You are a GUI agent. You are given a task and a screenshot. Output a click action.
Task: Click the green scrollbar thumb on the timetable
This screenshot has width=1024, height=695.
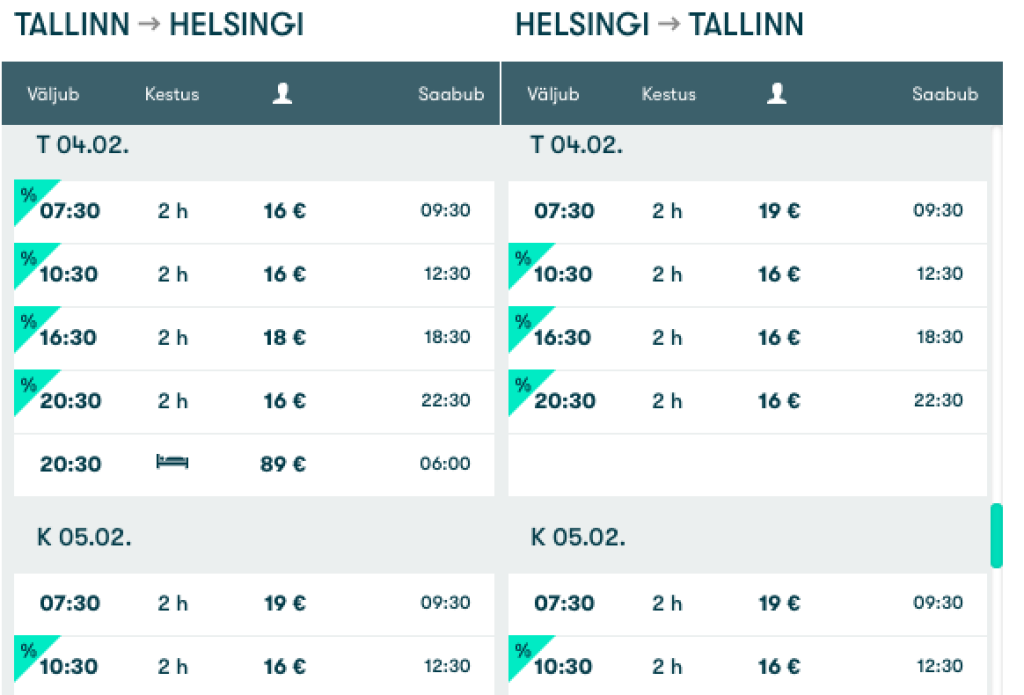pos(996,536)
